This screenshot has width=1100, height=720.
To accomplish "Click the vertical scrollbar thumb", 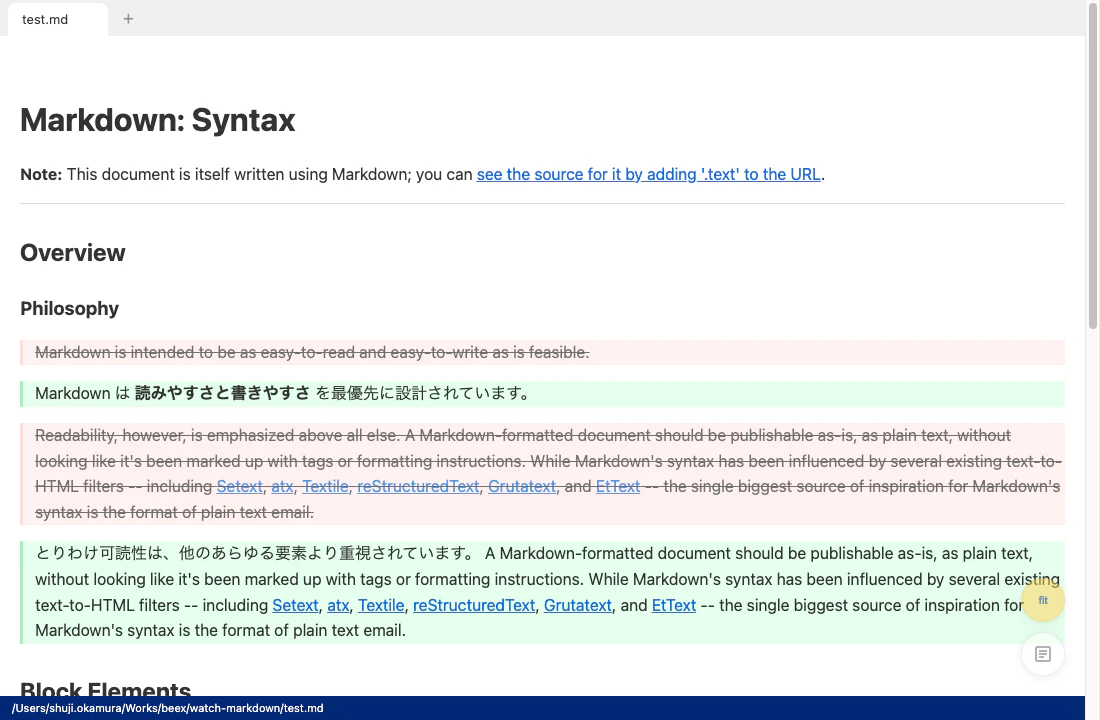I will point(1092,166).
